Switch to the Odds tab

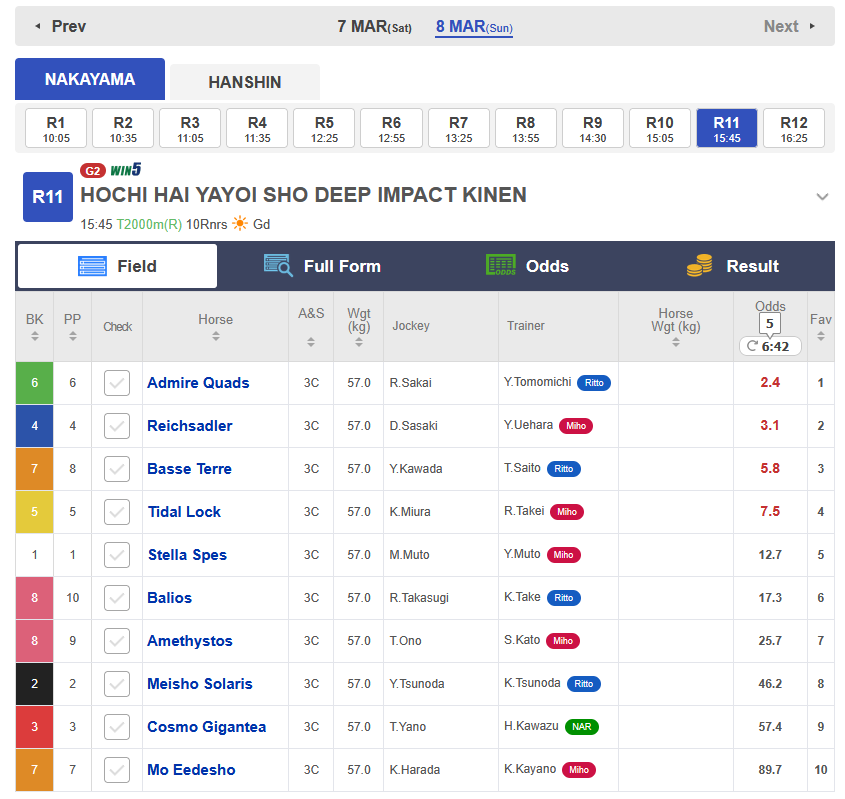[x=527, y=266]
